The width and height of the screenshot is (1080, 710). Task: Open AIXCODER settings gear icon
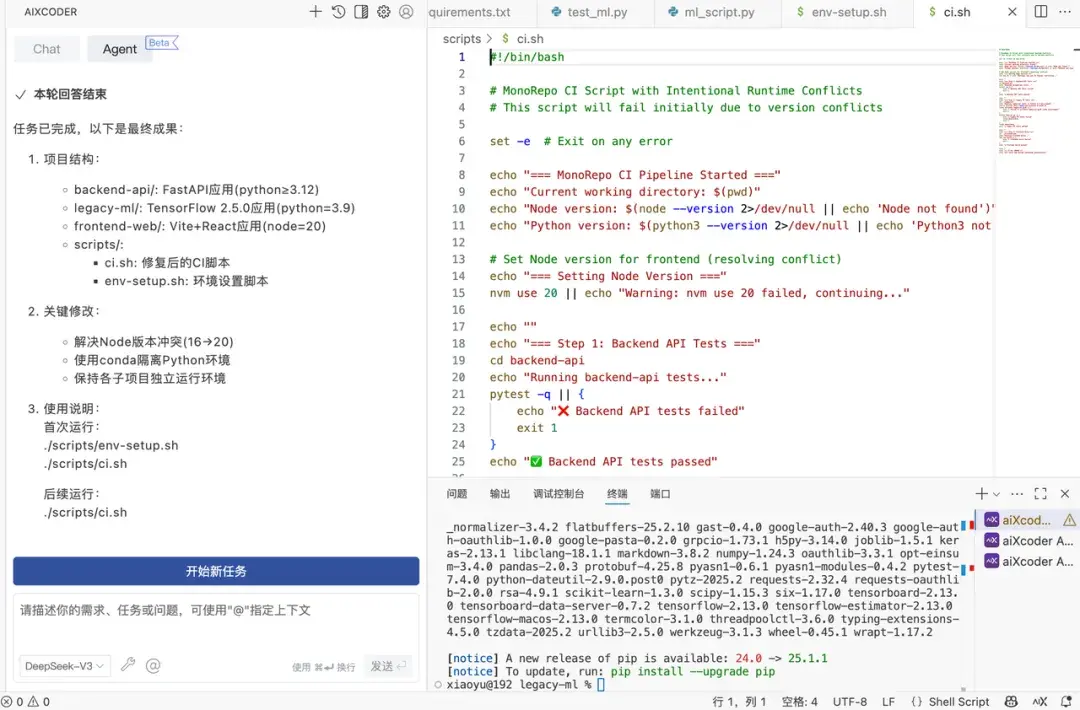pyautogui.click(x=384, y=12)
